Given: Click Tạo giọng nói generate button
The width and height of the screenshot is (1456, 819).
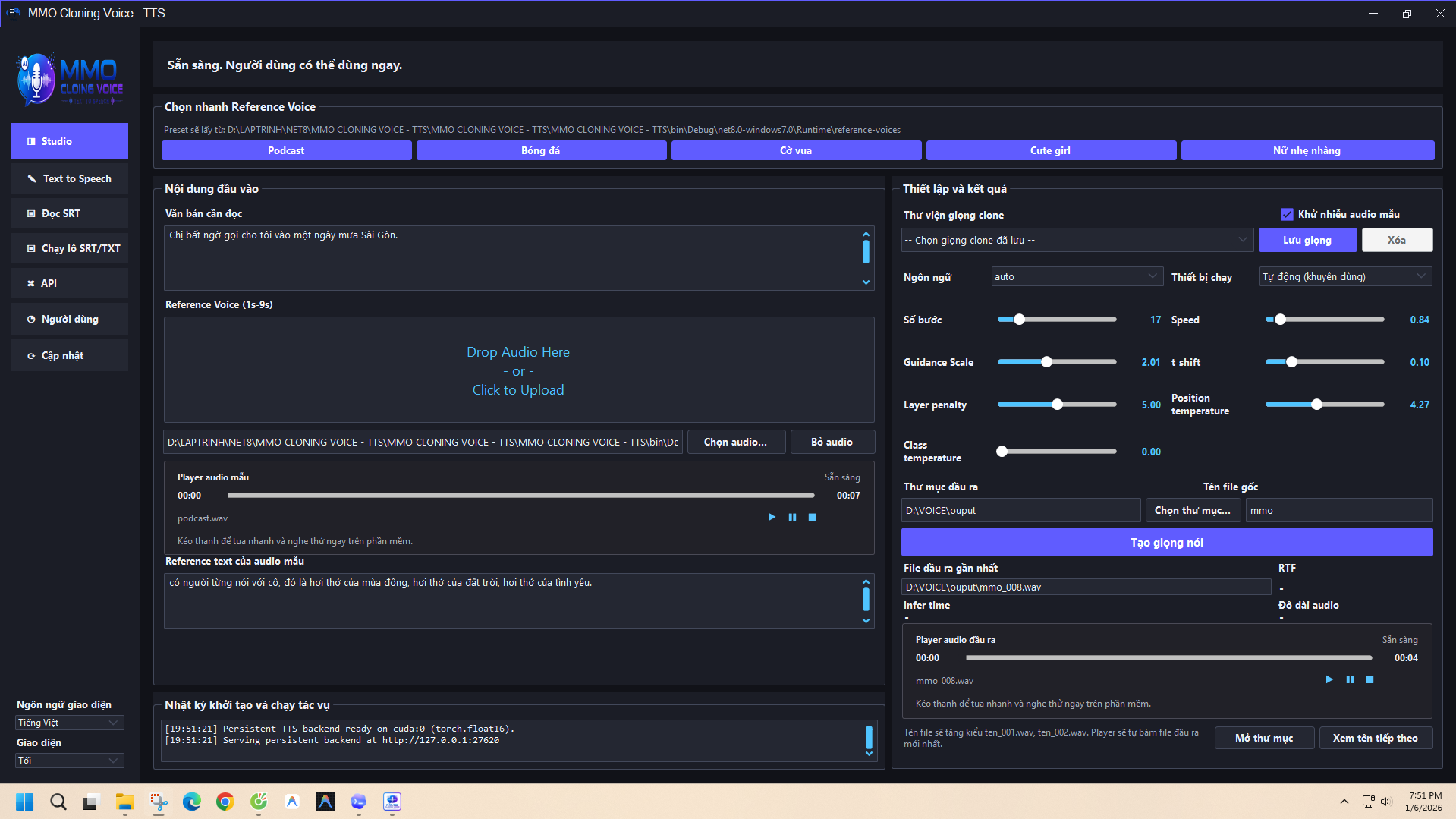Looking at the screenshot, I should tap(1167, 542).
